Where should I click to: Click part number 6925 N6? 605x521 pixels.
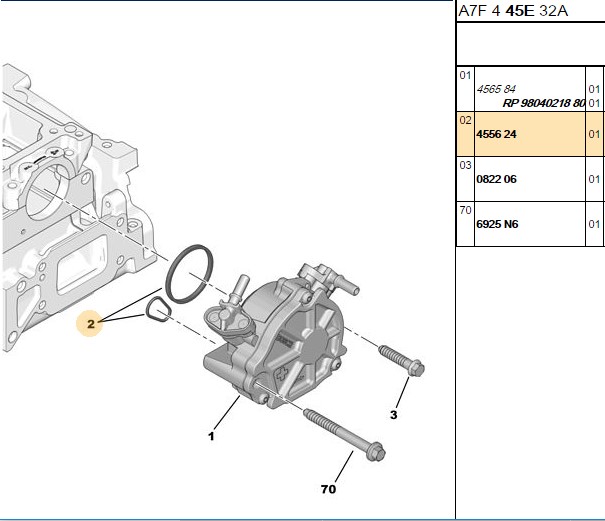[x=497, y=224]
